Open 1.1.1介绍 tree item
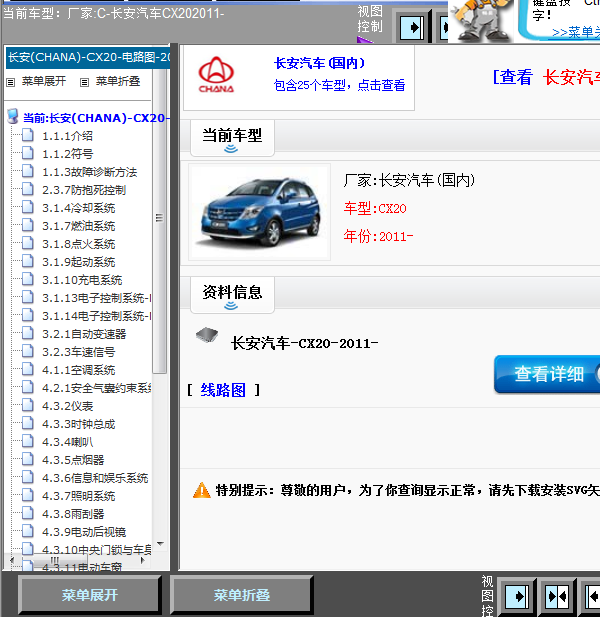The height and width of the screenshot is (617, 600). coord(67,136)
